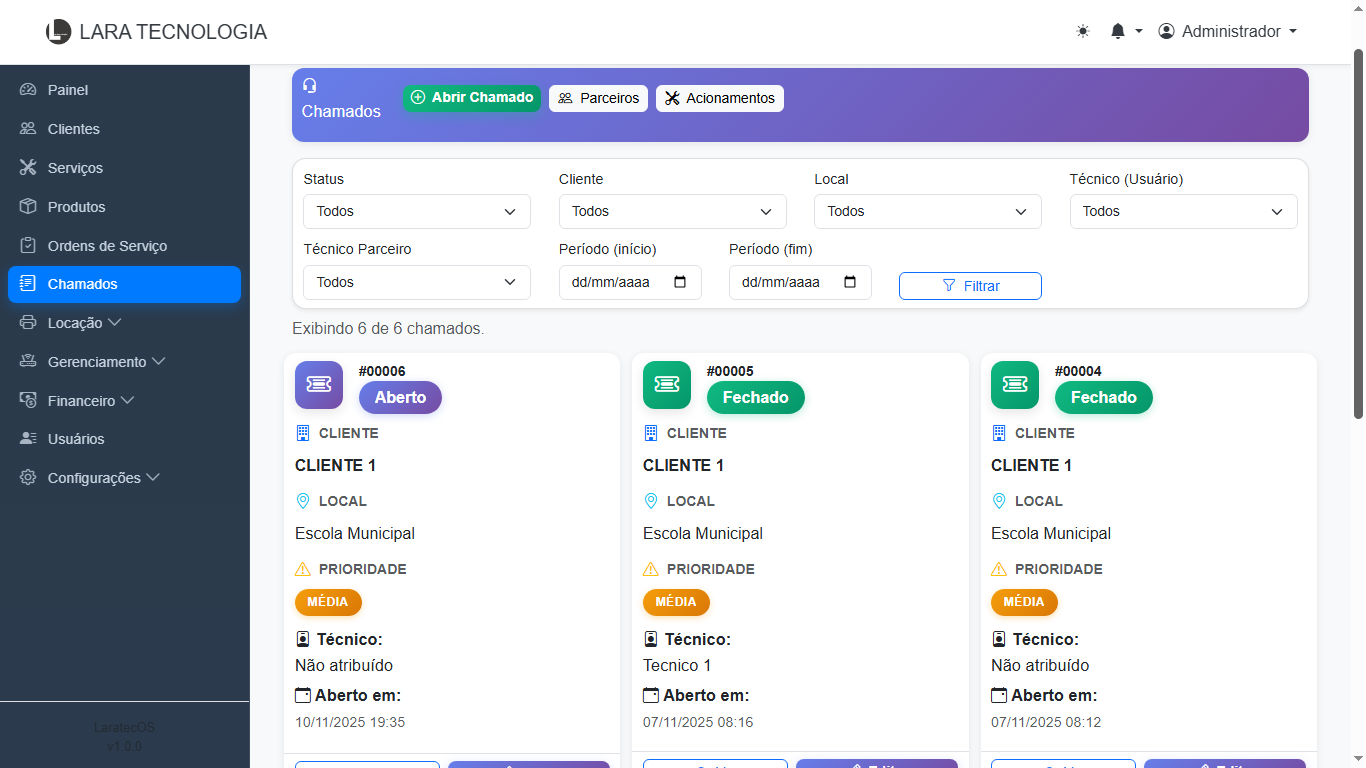Expand the Status filter dropdown
The width and height of the screenshot is (1366, 768).
tap(416, 212)
